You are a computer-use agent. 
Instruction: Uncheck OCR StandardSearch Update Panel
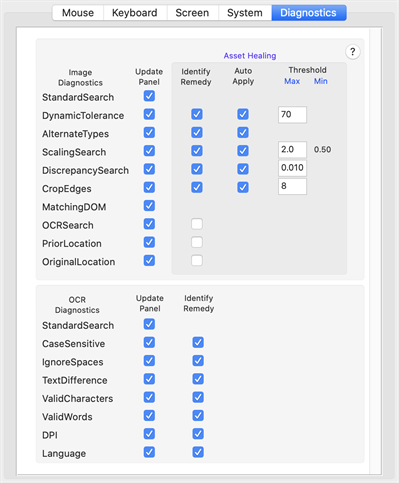149,324
